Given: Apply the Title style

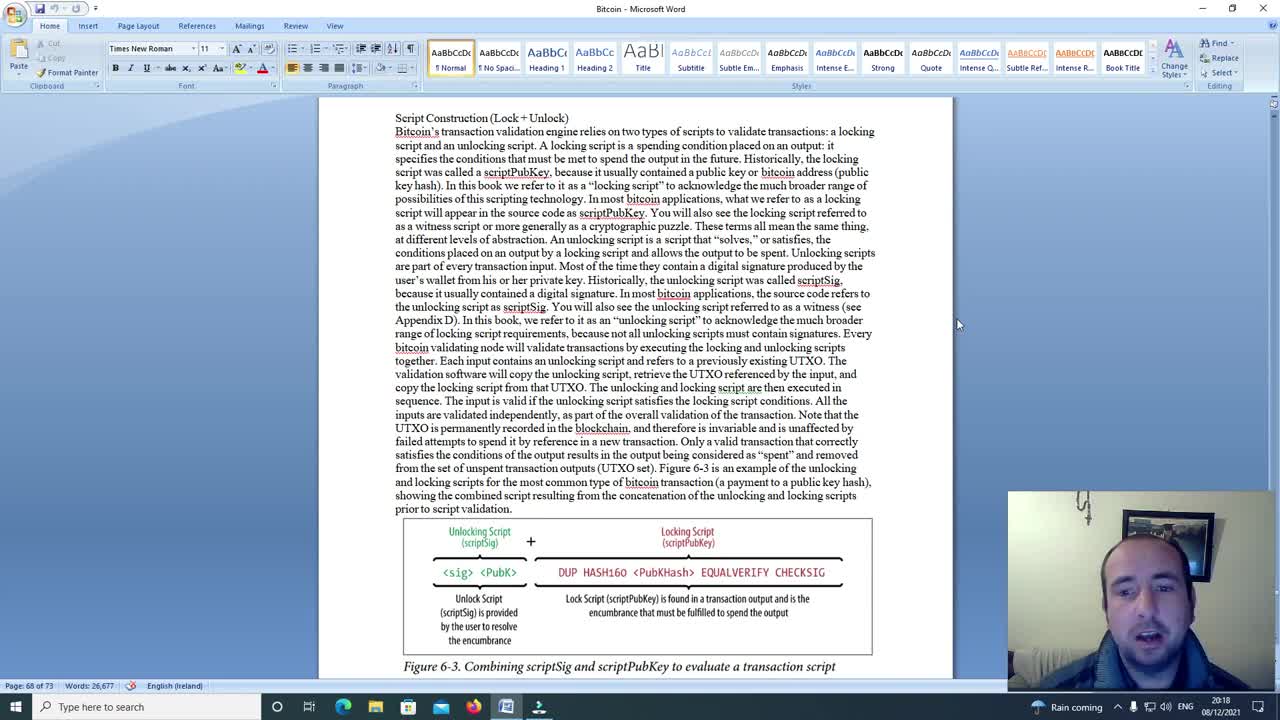Looking at the screenshot, I should (643, 58).
